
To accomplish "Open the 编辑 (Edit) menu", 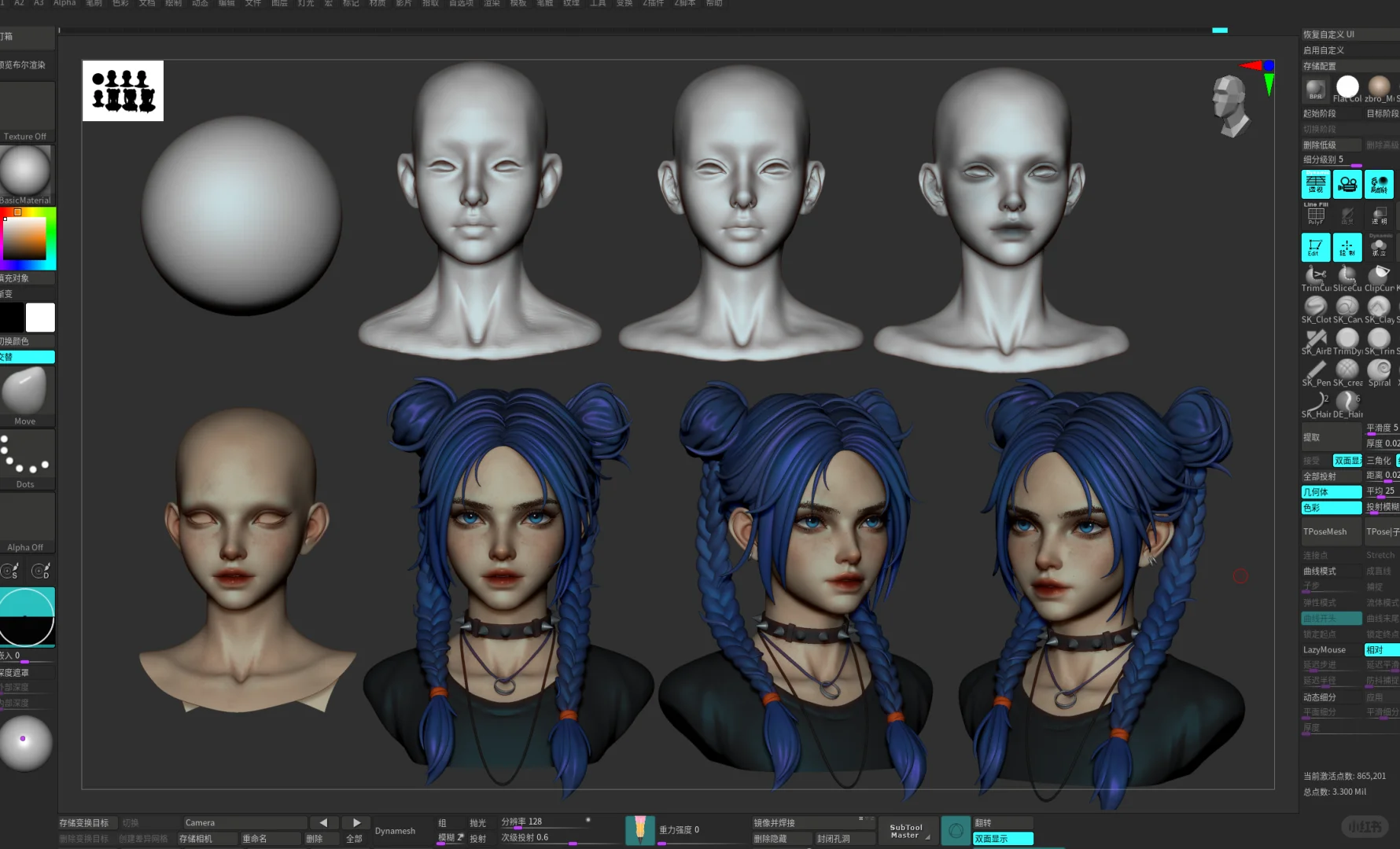I will pyautogui.click(x=227, y=3).
